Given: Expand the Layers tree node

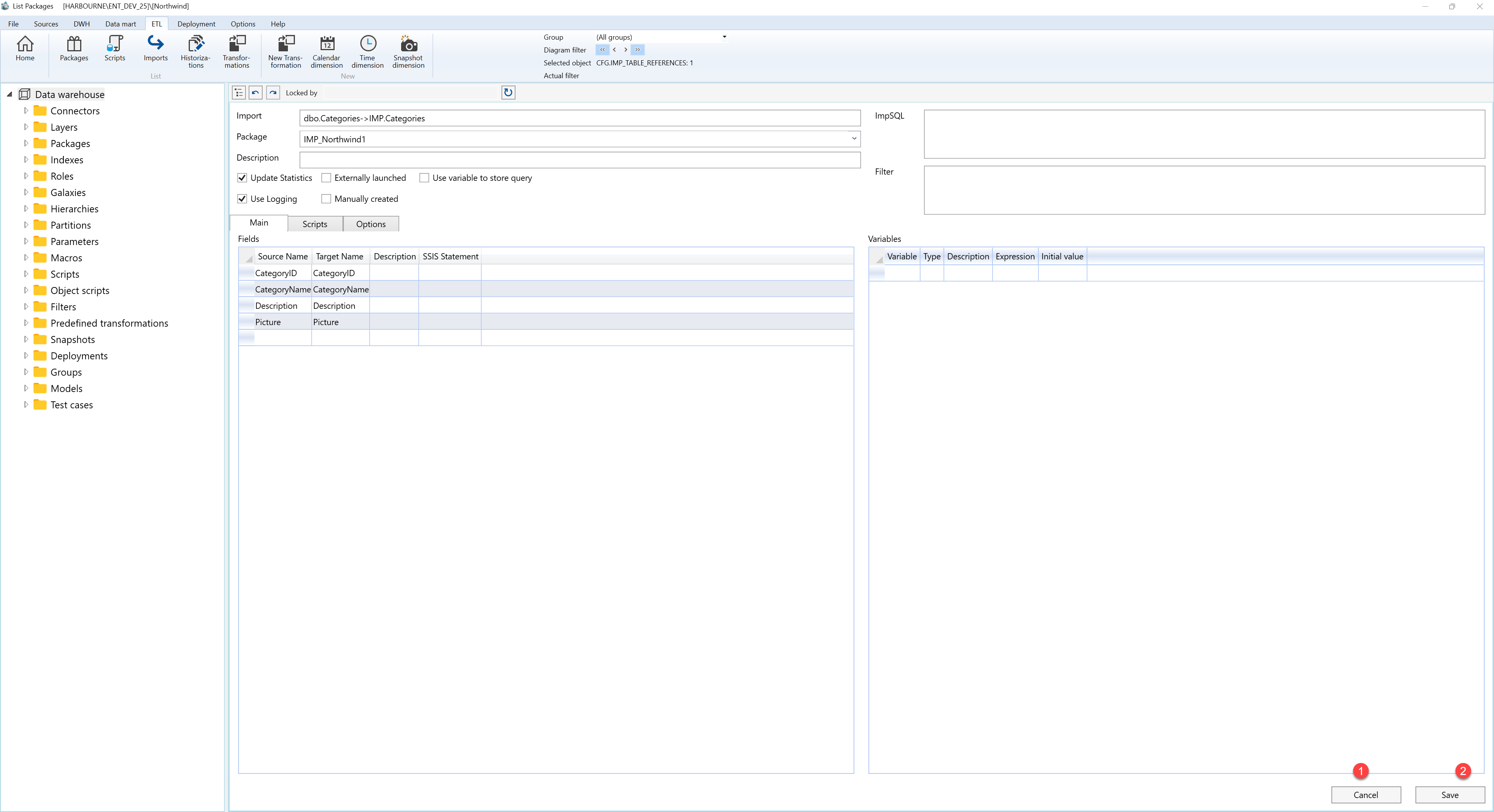Looking at the screenshot, I should coord(26,127).
